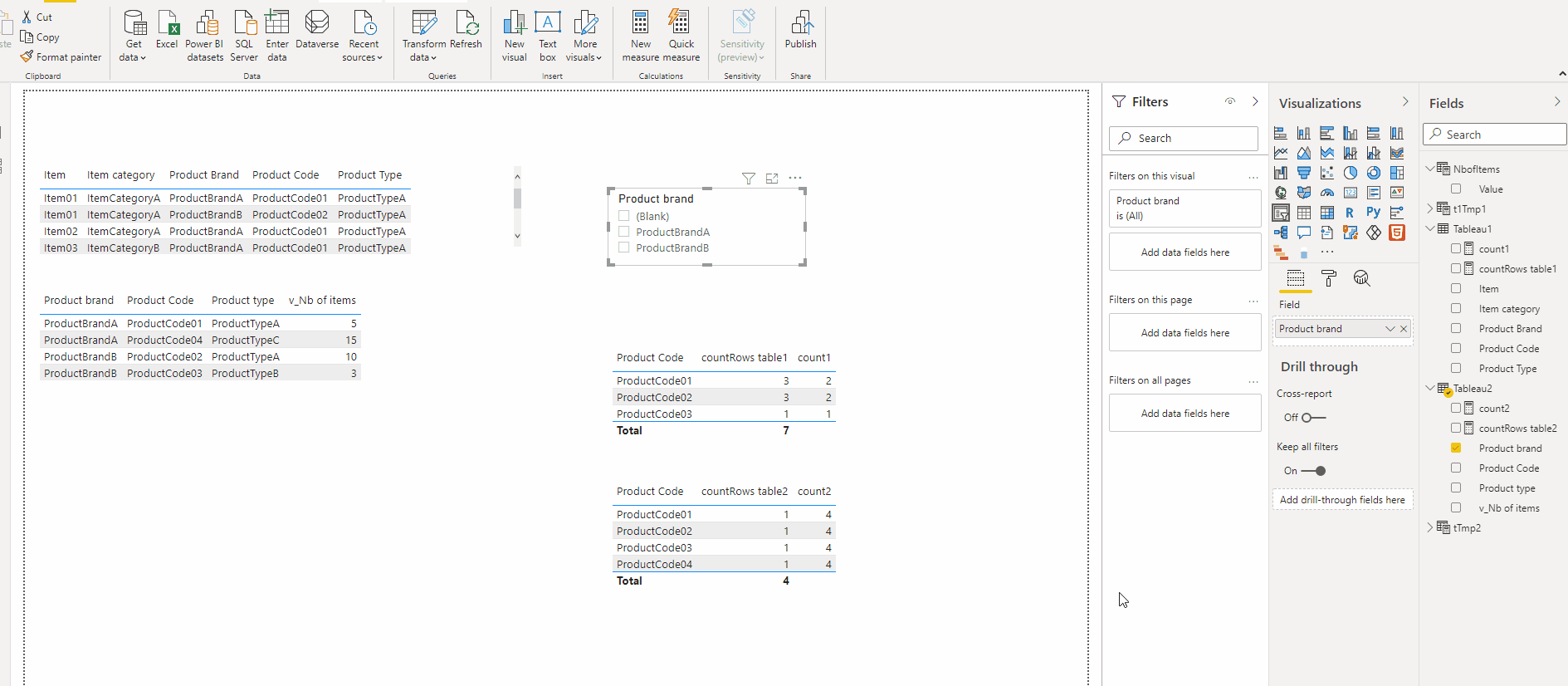This screenshot has width=1568, height=686.
Task: Select the Pie chart visualization
Action: [x=1351, y=173]
